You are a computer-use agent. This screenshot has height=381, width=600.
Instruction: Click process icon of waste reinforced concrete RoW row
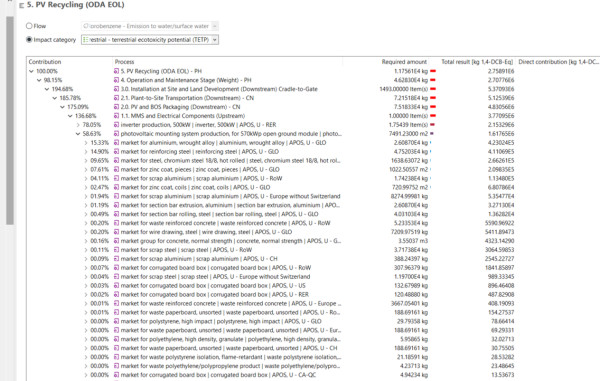[x=116, y=223]
